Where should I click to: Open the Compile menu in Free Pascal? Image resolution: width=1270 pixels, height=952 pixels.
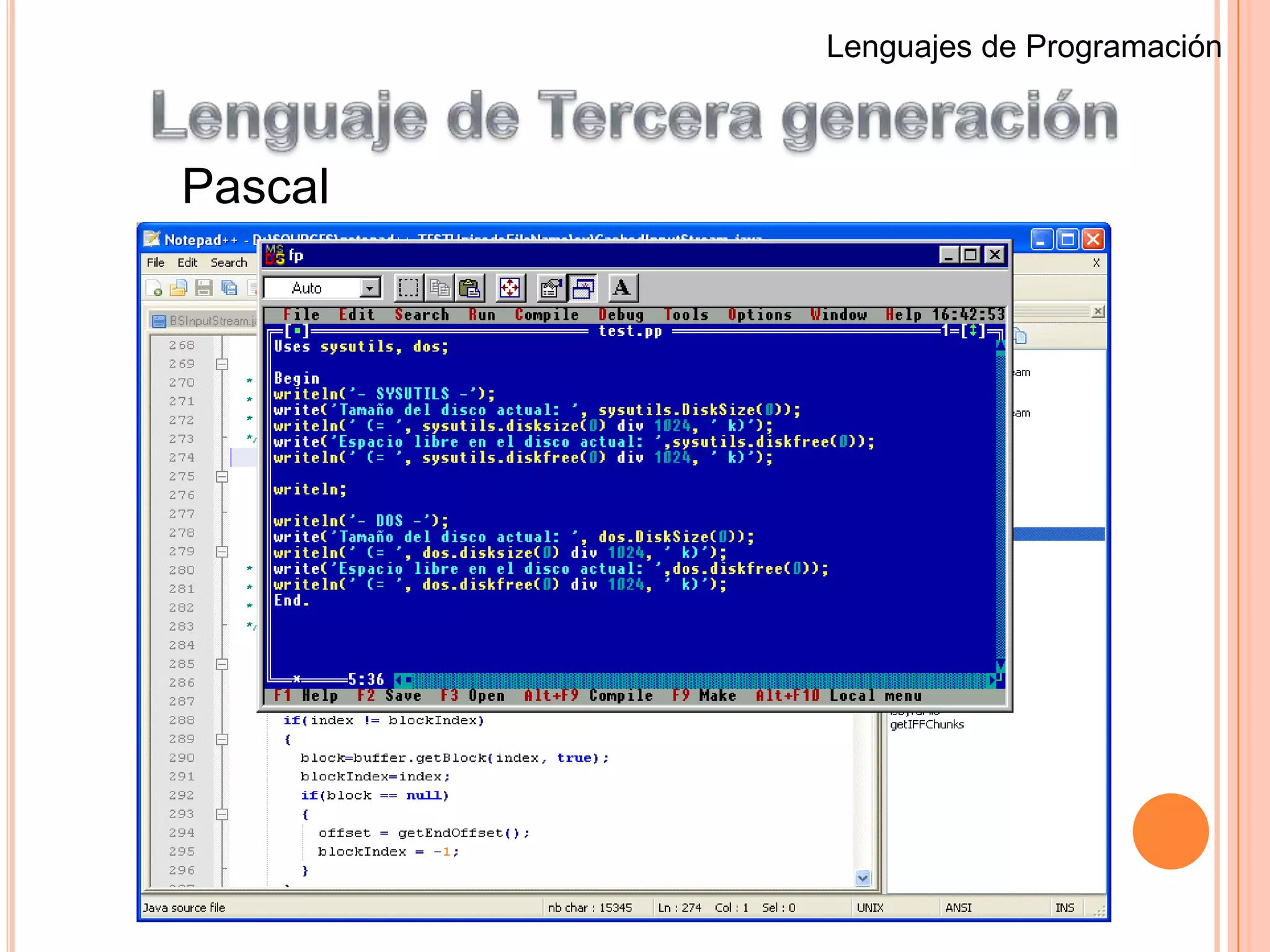pyautogui.click(x=546, y=315)
